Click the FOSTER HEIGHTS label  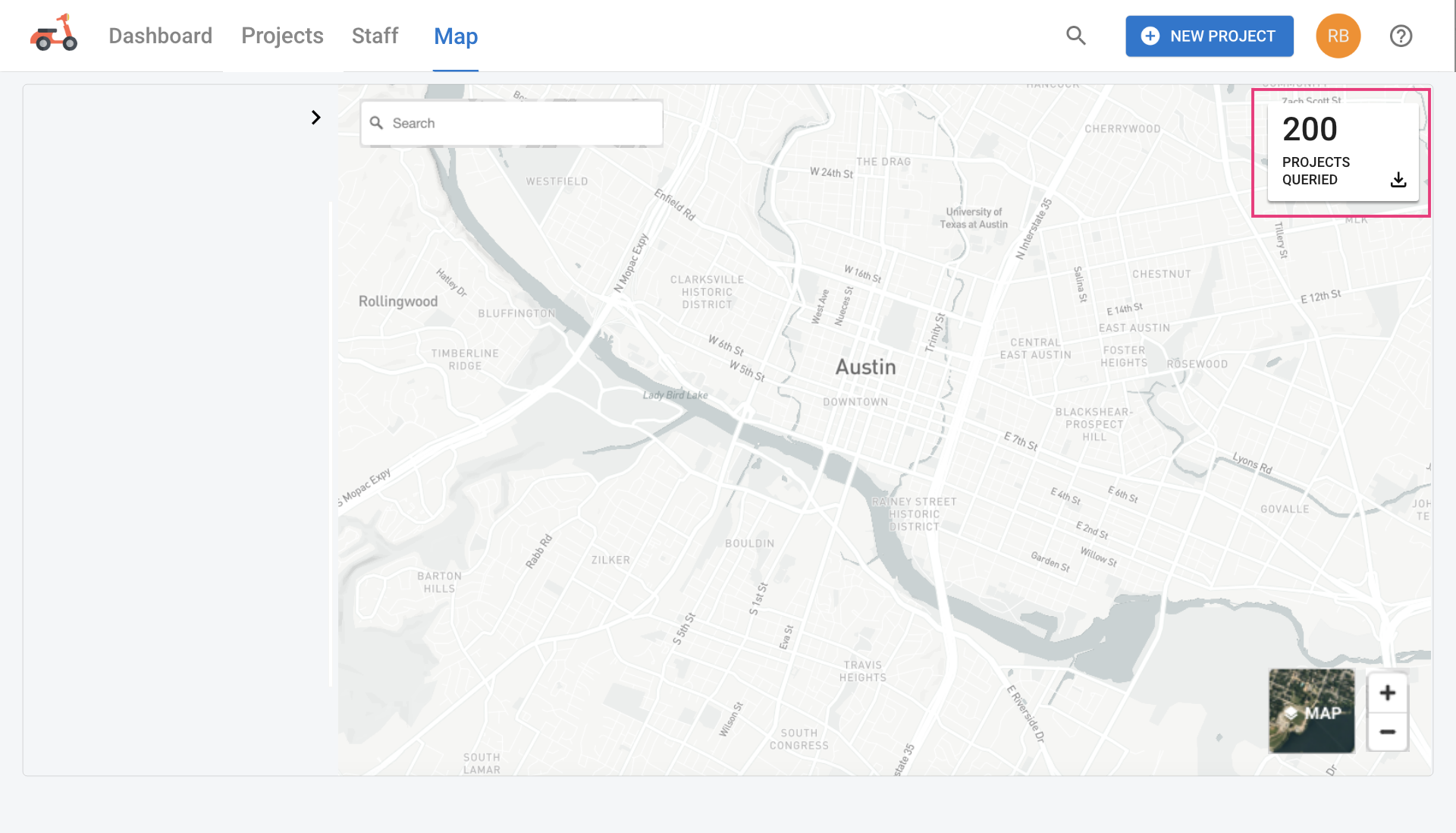[1124, 357]
